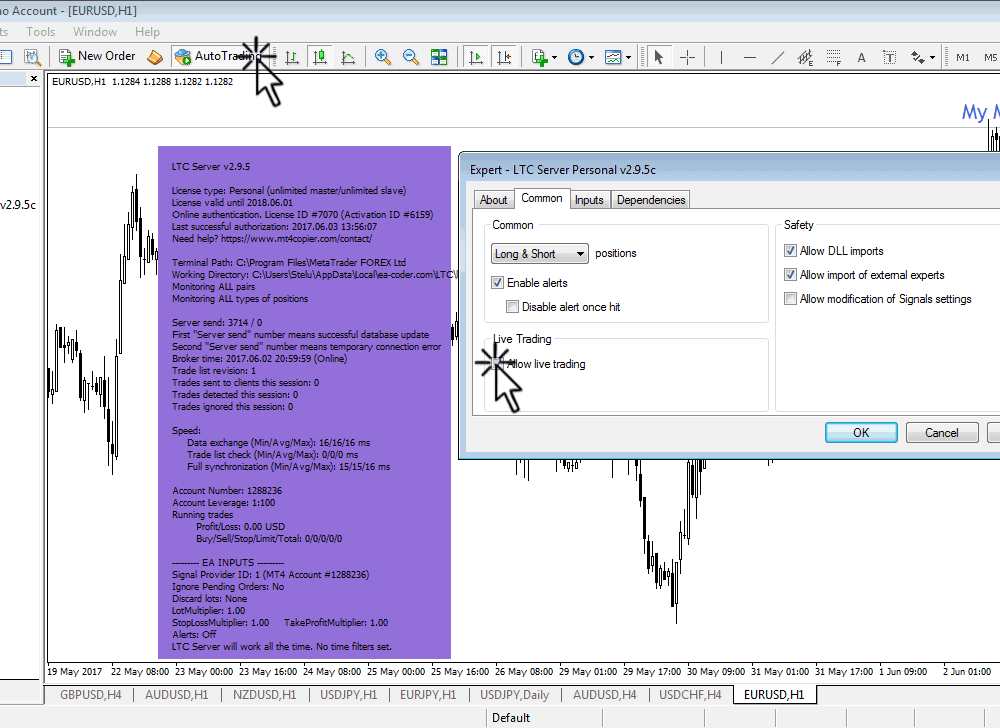This screenshot has width=1000, height=728.
Task: Tile windows with the grid icon
Action: click(439, 57)
